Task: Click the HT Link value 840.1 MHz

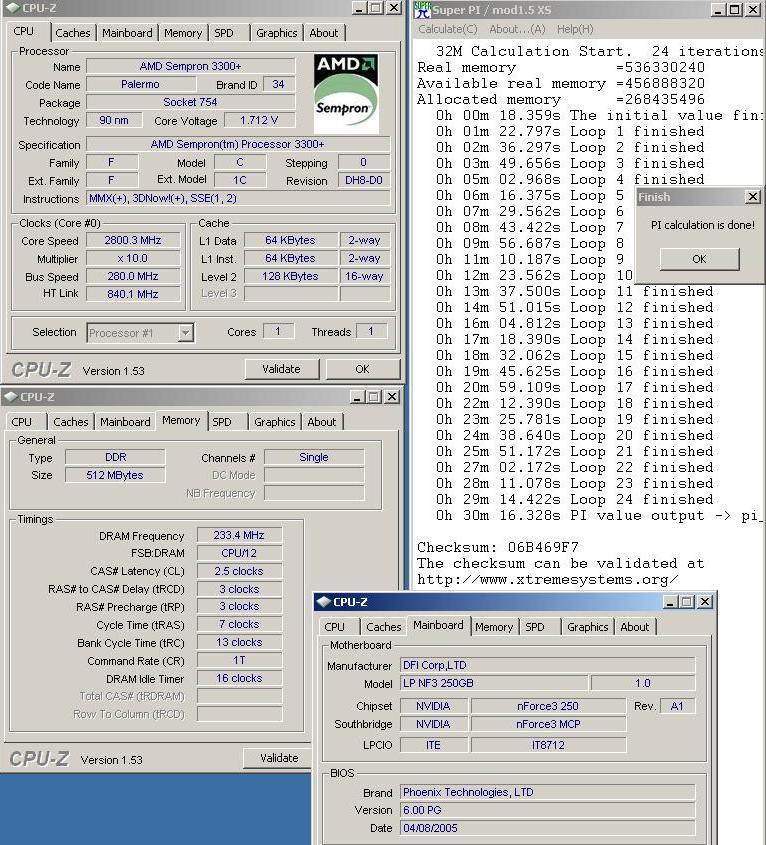Action: tap(133, 294)
